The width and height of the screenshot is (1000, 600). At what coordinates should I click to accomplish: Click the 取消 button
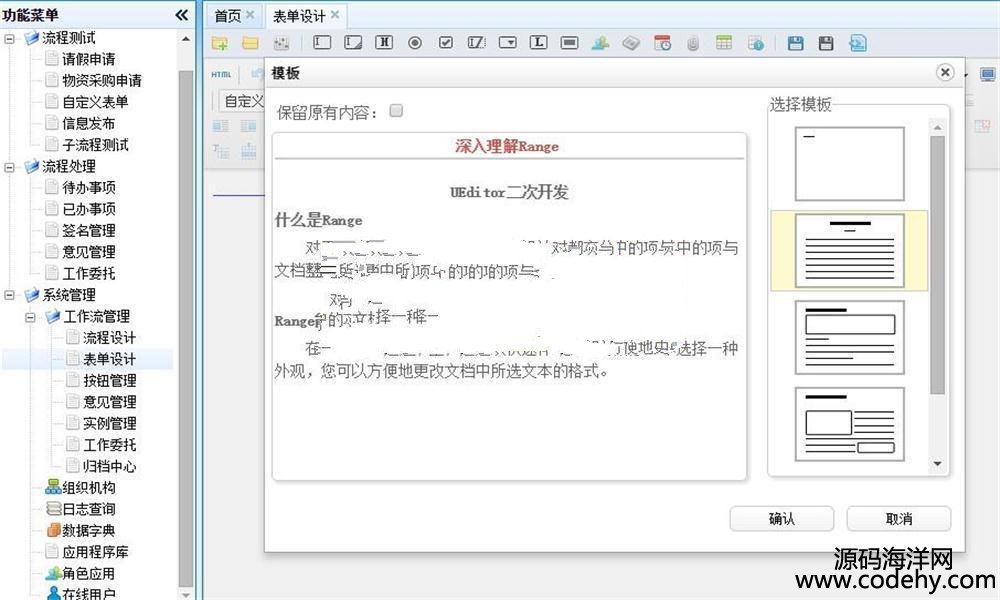pyautogui.click(x=898, y=519)
